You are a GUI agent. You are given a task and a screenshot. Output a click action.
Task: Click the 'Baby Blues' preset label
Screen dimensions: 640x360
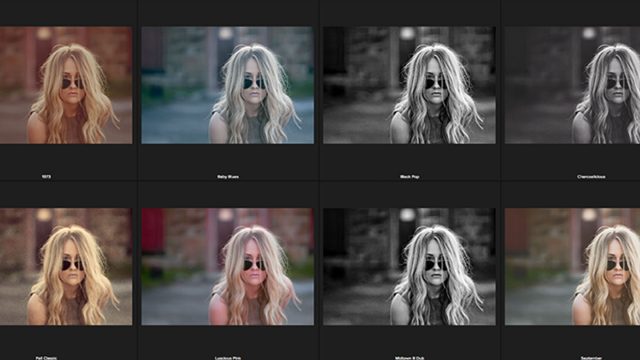228,177
